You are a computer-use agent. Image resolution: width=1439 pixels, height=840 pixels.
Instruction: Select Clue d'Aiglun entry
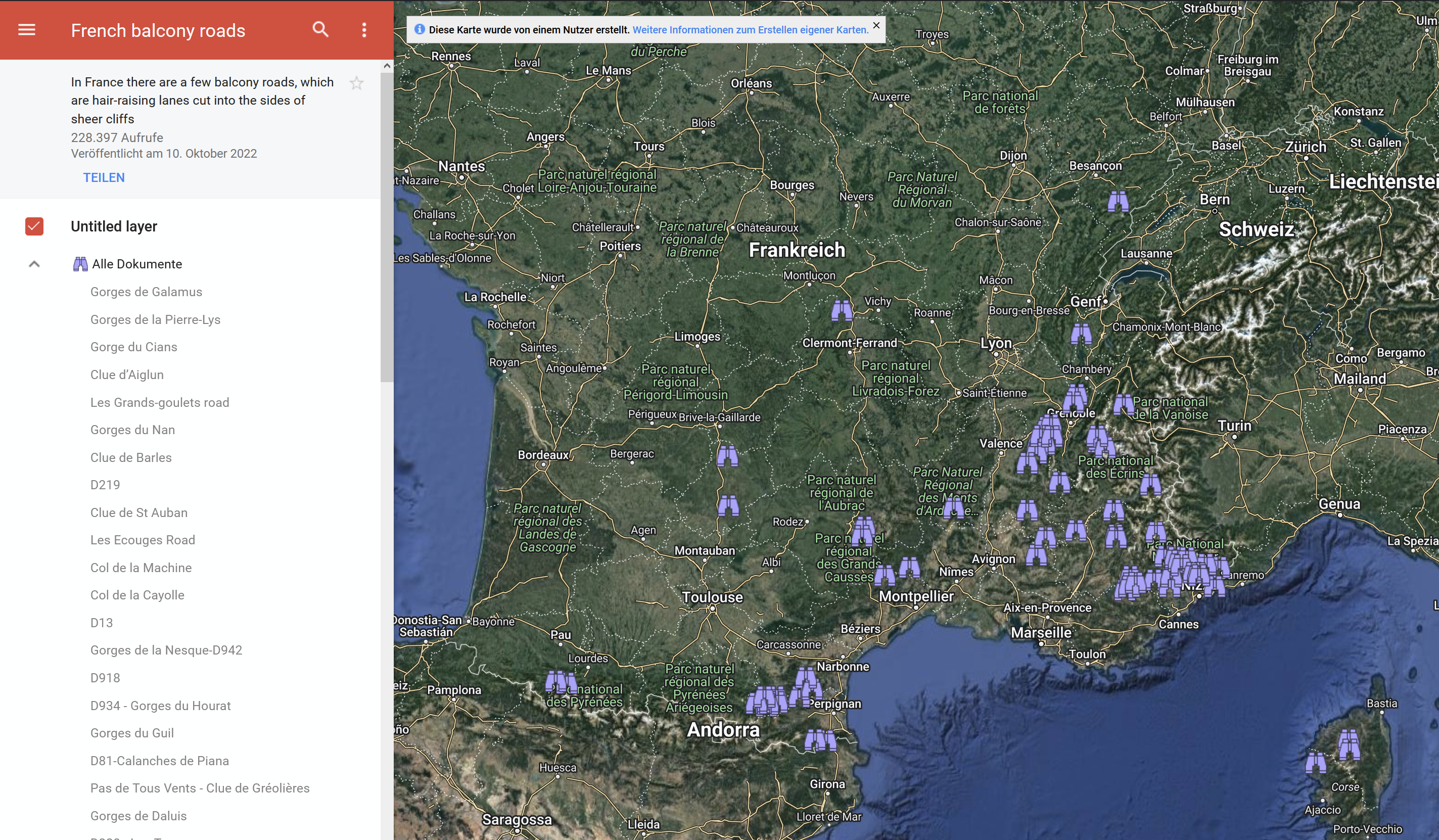127,375
